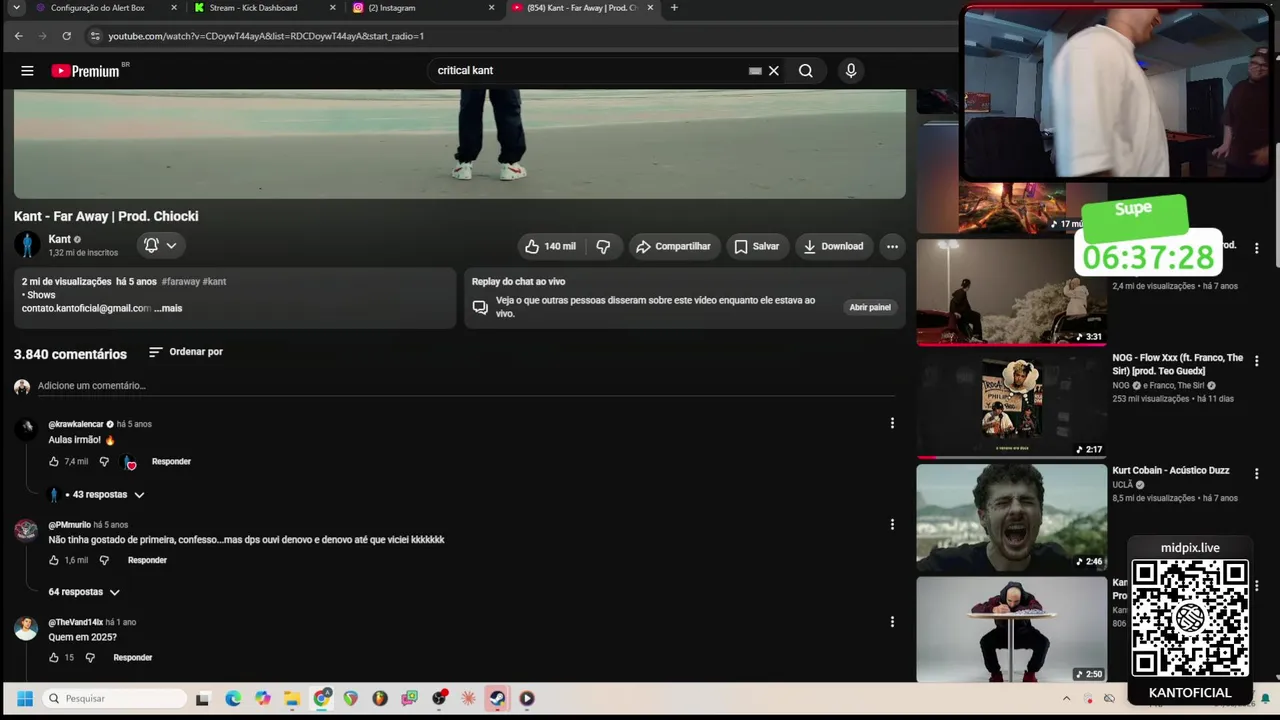Download the video
This screenshot has height=720, width=1280.
[x=833, y=246]
